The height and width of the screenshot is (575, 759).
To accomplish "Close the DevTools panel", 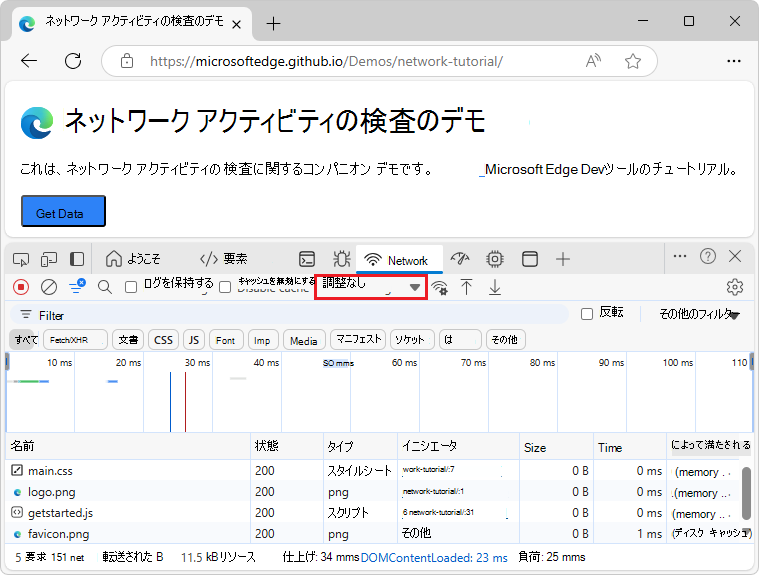I will [x=735, y=256].
